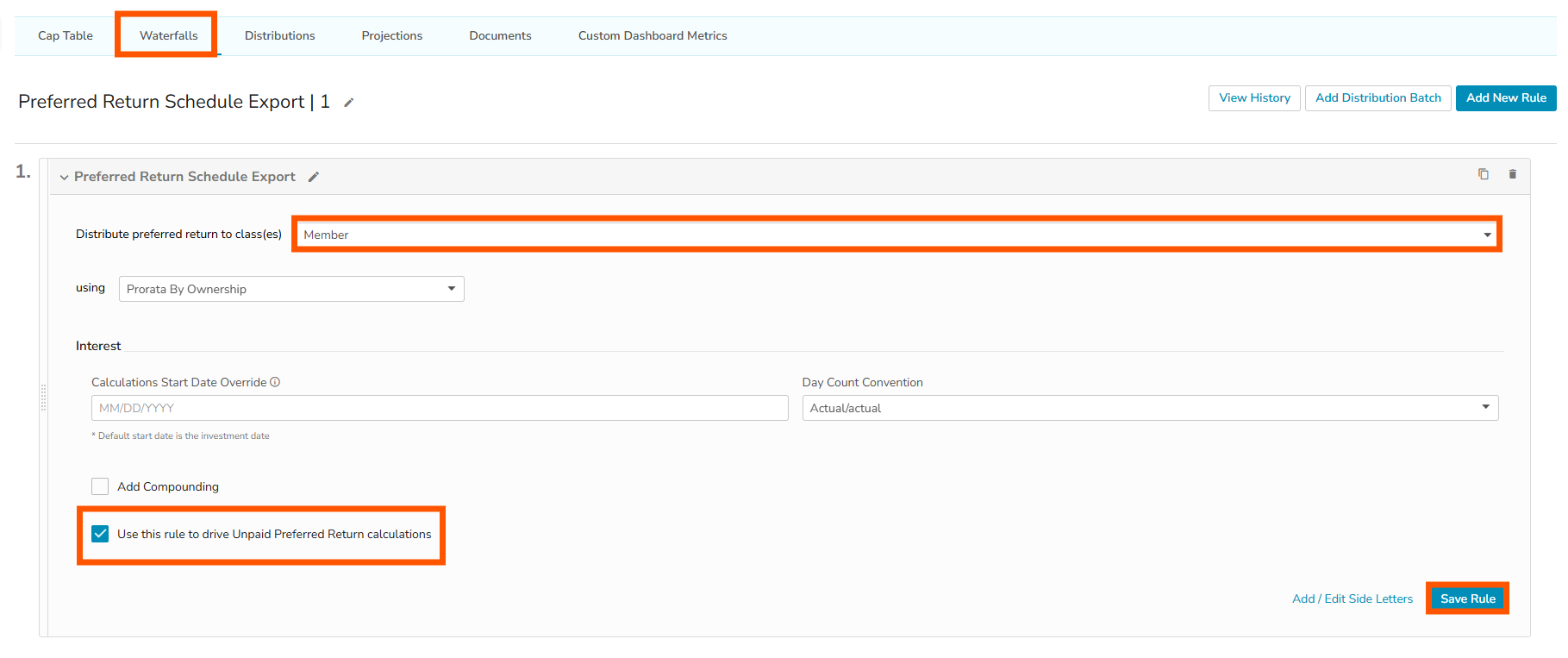The height and width of the screenshot is (658, 1568).
Task: Click the info icon next to Calculations Start Date Override
Action: click(275, 382)
